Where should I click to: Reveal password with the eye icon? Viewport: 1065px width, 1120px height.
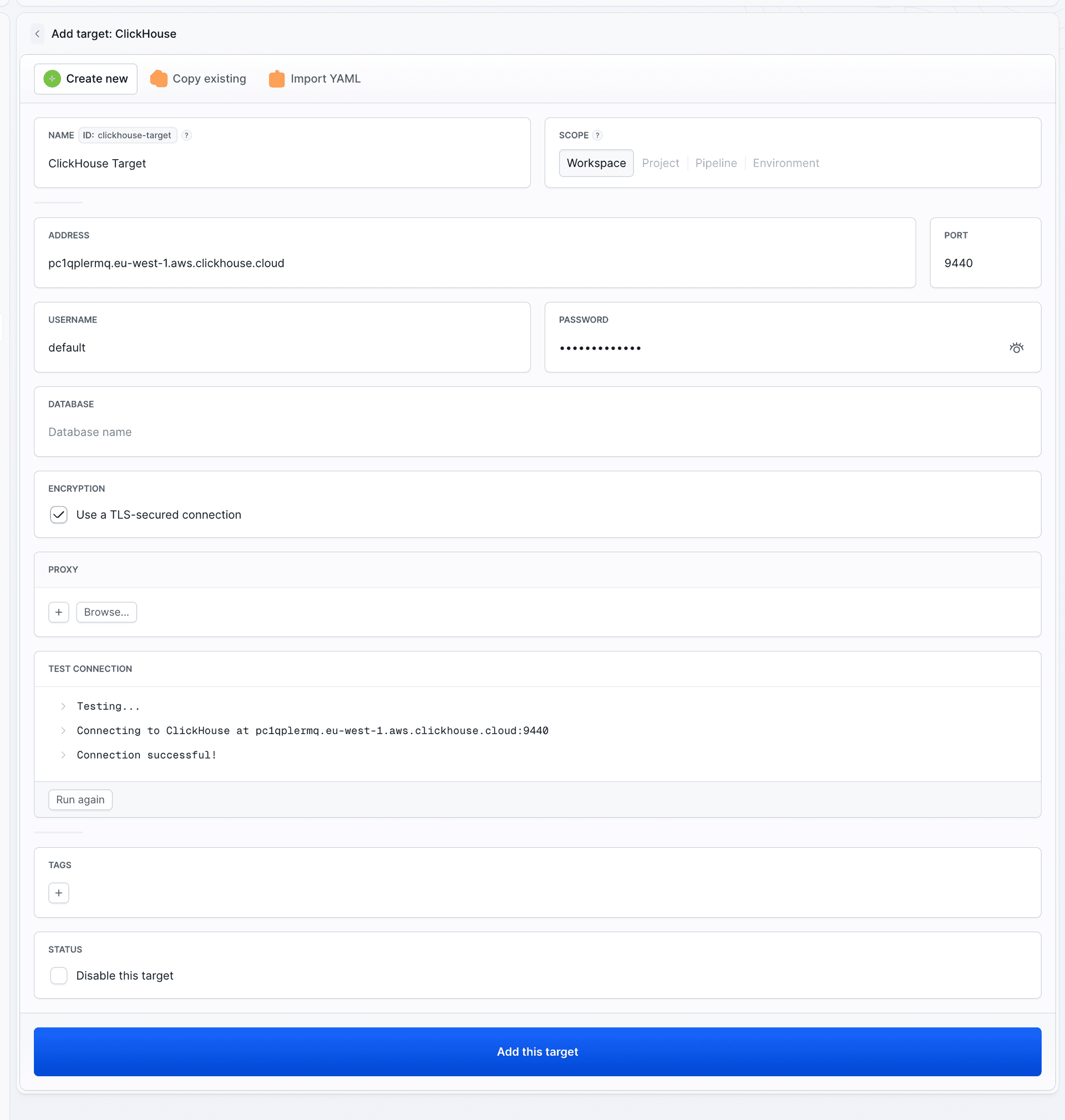click(x=1016, y=348)
